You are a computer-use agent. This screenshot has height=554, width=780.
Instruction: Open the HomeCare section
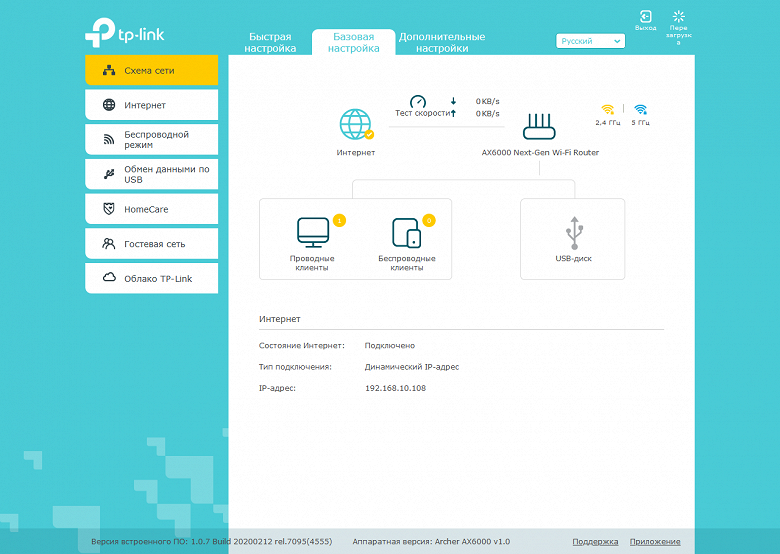152,209
